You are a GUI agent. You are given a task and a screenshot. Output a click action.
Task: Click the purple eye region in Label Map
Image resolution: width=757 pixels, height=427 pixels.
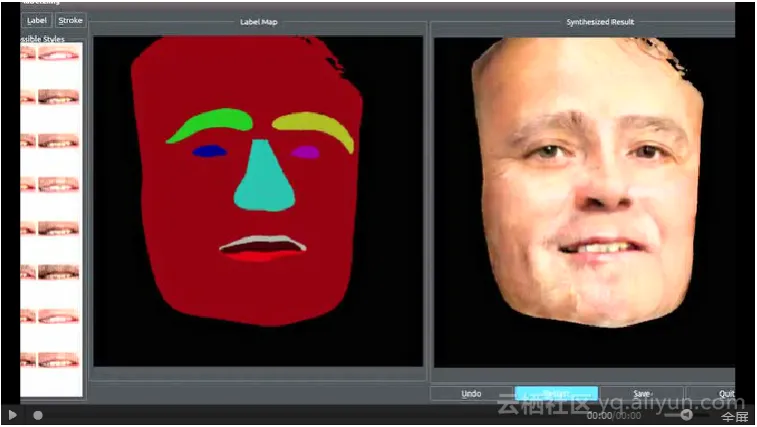(305, 153)
